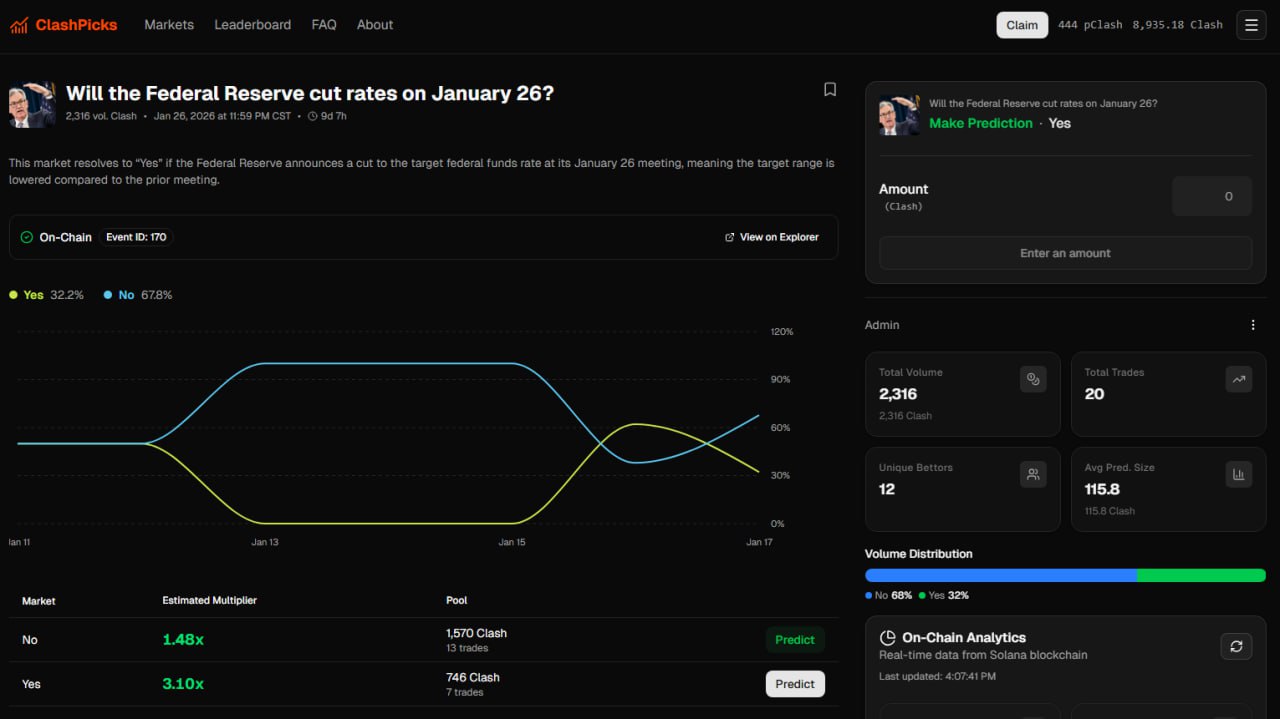Screen dimensions: 1280x719
Task: Click the Total Trades trend icon
Action: pos(1239,379)
